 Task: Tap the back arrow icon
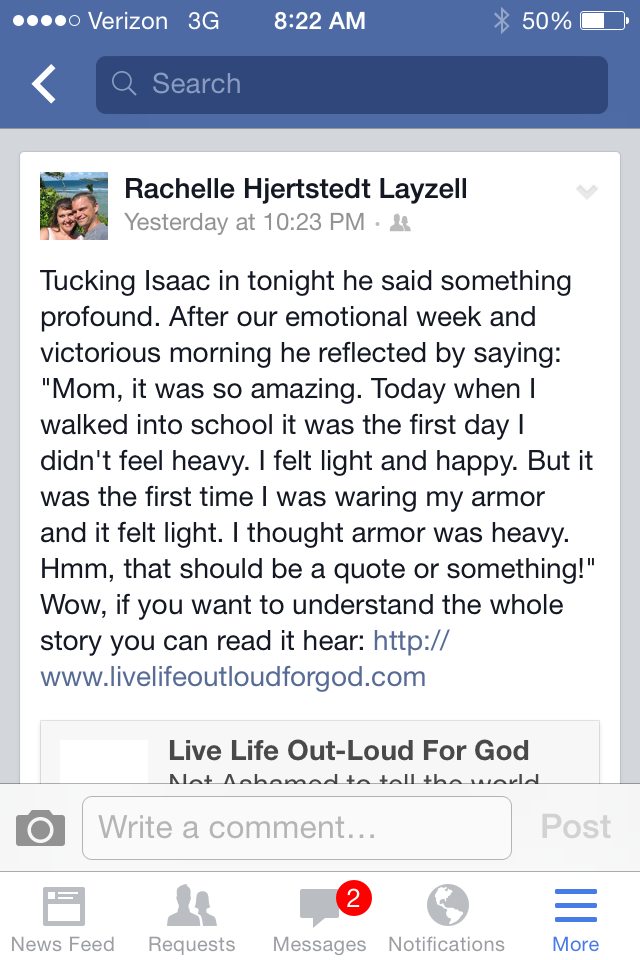pyautogui.click(x=44, y=85)
